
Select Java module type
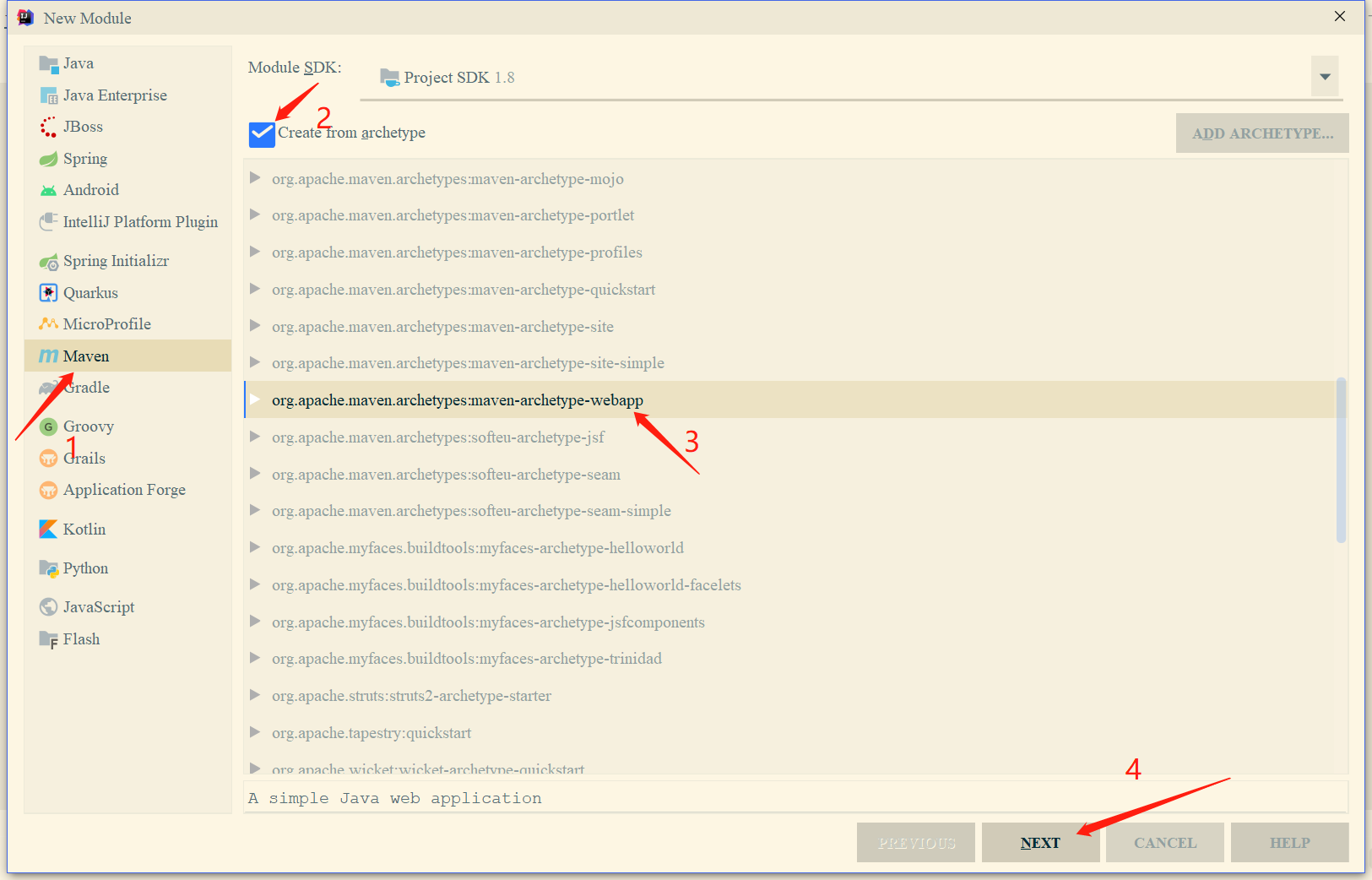pos(128,63)
